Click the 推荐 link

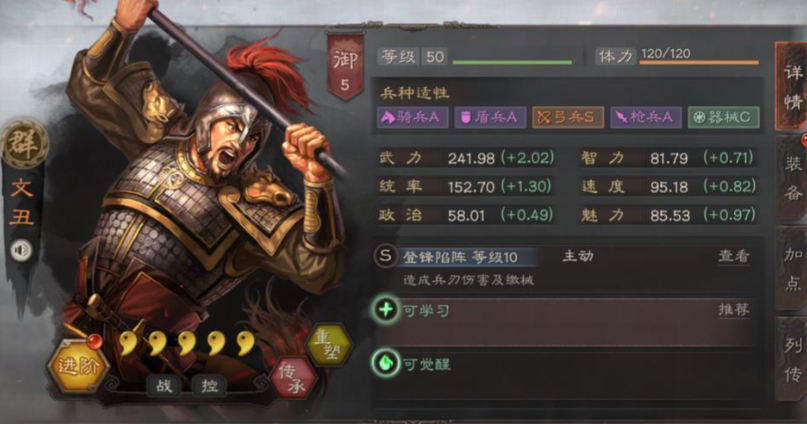click(x=733, y=310)
